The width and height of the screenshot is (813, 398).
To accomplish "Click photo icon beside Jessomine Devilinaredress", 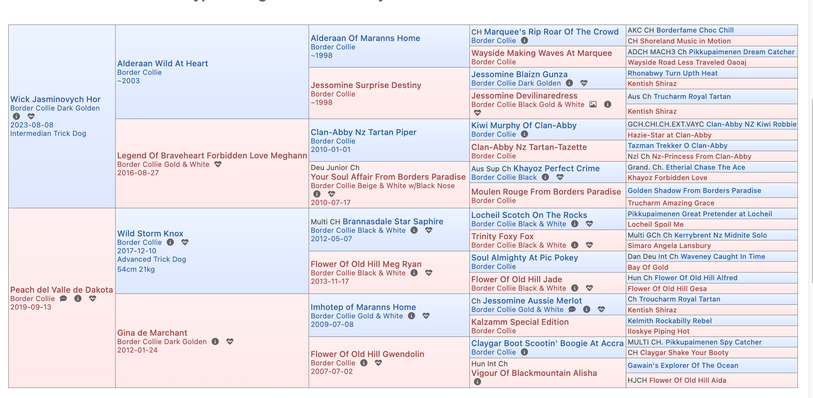I will tap(593, 104).
